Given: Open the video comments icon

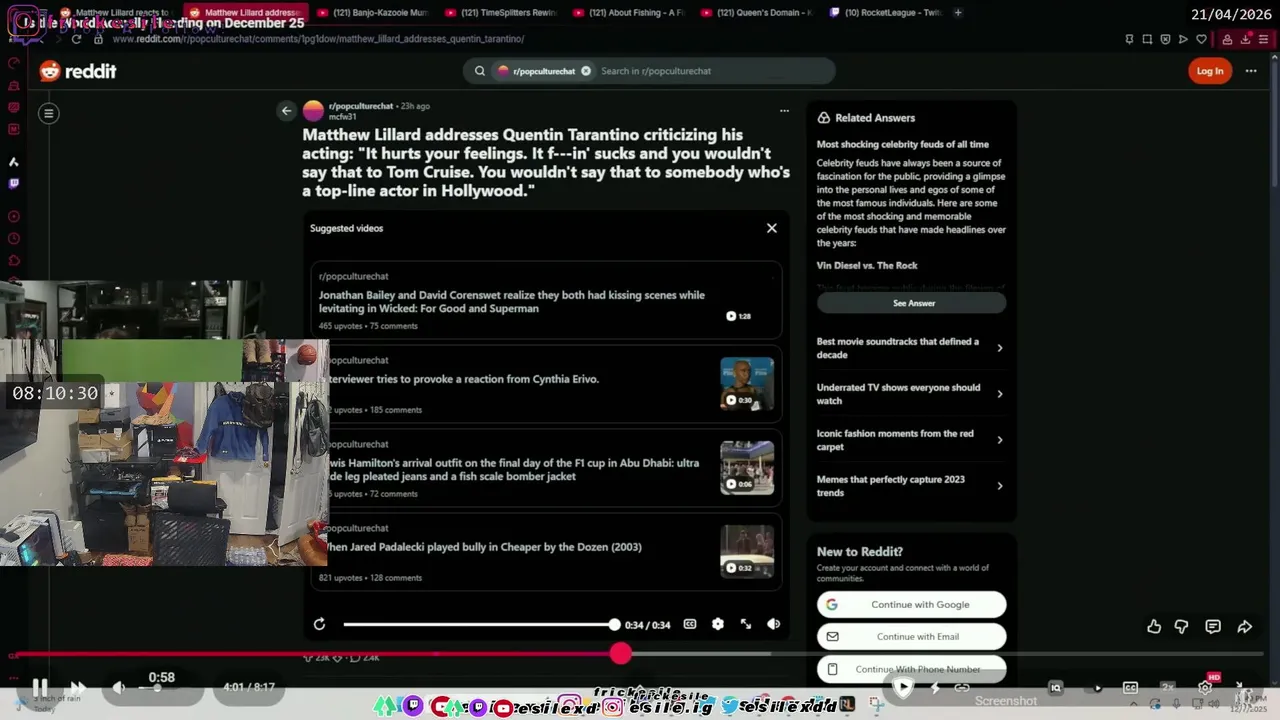Looking at the screenshot, I should click(x=1213, y=627).
